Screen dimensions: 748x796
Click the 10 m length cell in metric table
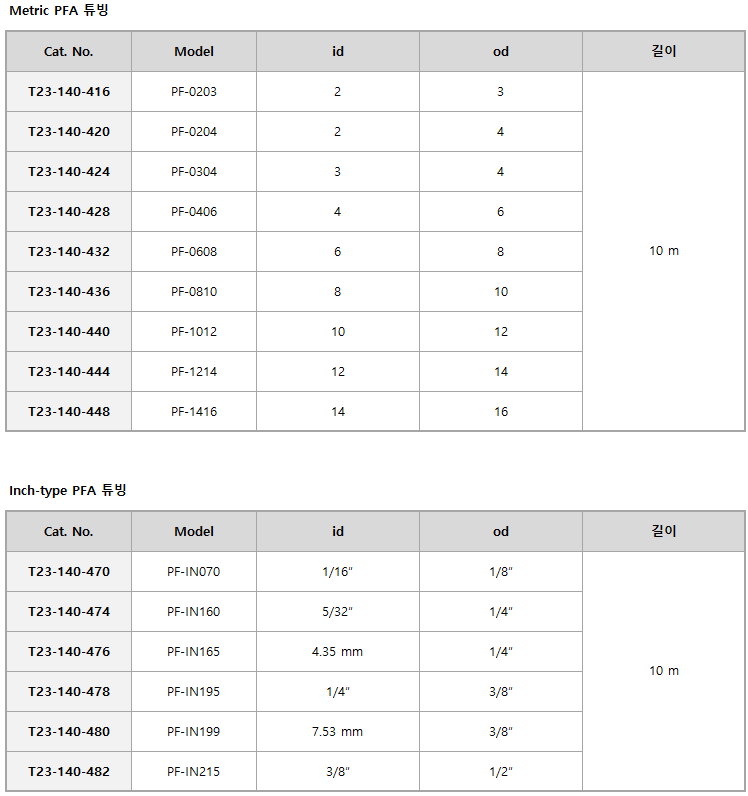click(x=664, y=251)
